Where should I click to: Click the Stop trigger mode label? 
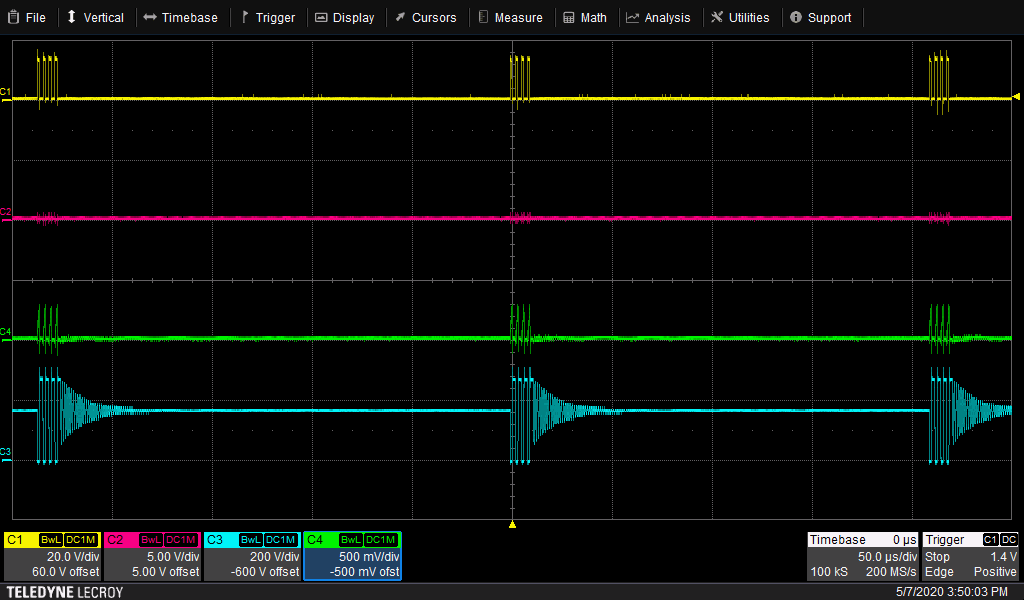coord(938,556)
